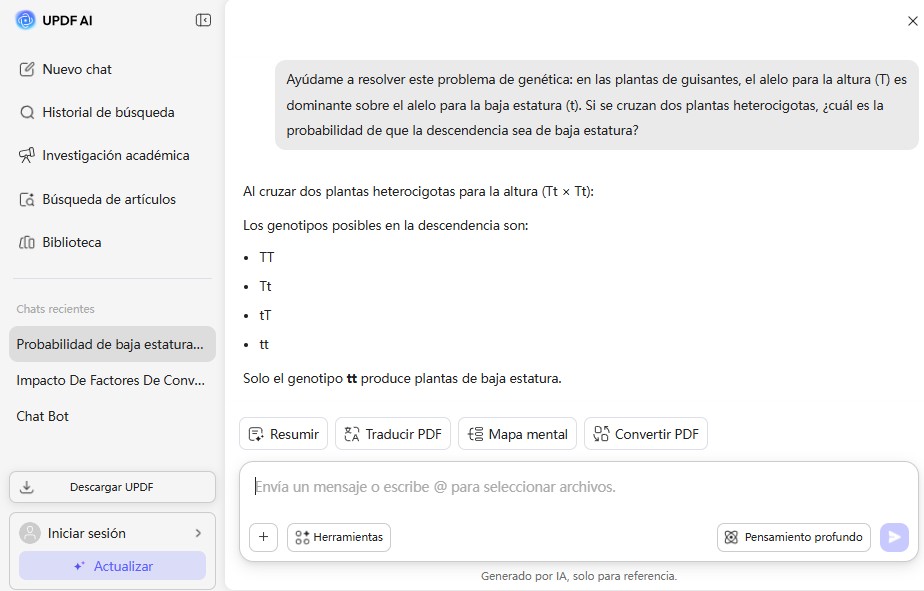Click the Resumir button
The width and height of the screenshot is (924, 591).
(283, 433)
